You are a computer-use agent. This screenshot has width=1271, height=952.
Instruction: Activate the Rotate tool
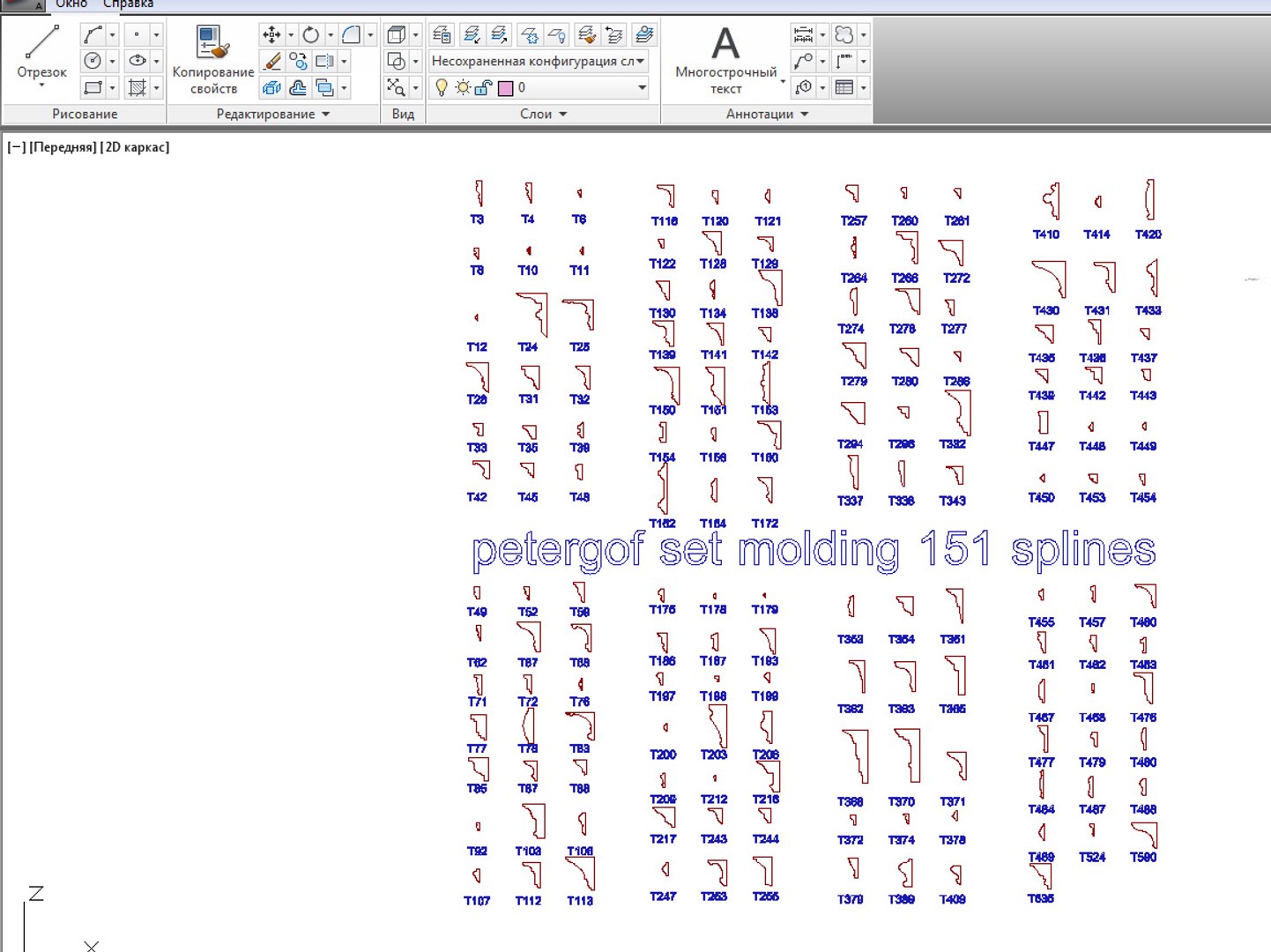point(311,35)
